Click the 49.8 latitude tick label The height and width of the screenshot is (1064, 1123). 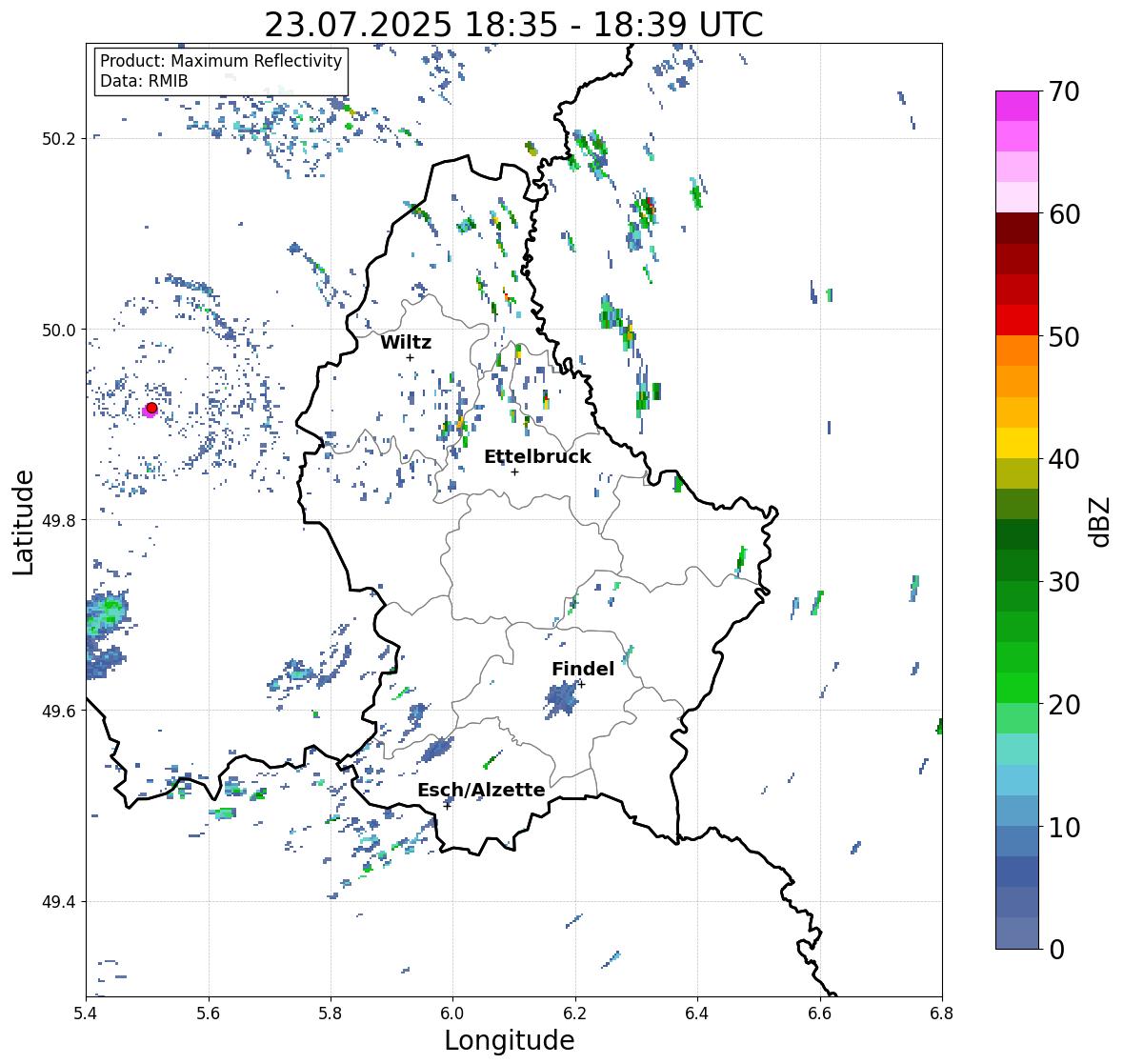pyautogui.click(x=60, y=520)
